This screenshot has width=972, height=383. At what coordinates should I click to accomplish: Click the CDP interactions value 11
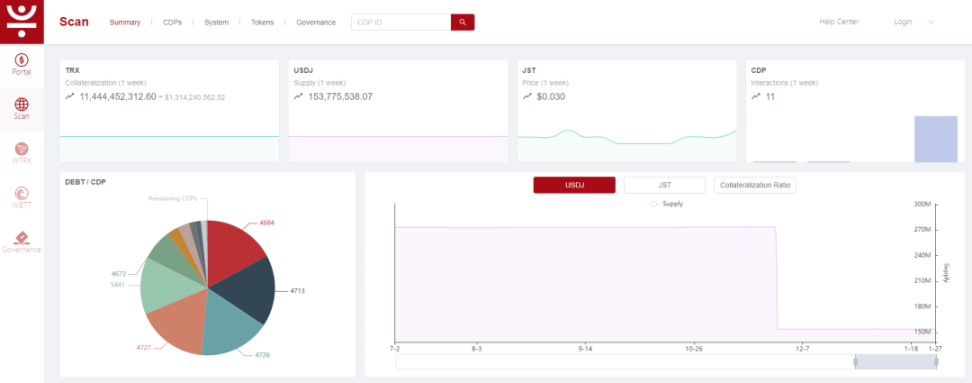pos(771,97)
